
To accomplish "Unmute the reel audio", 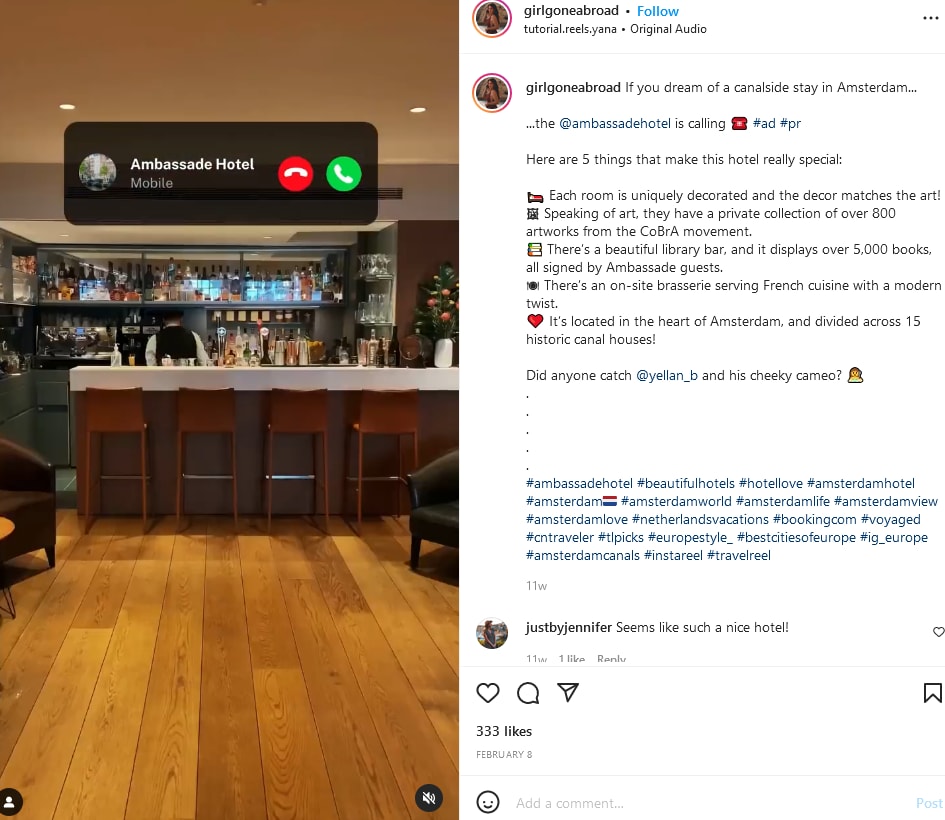I will (x=429, y=798).
